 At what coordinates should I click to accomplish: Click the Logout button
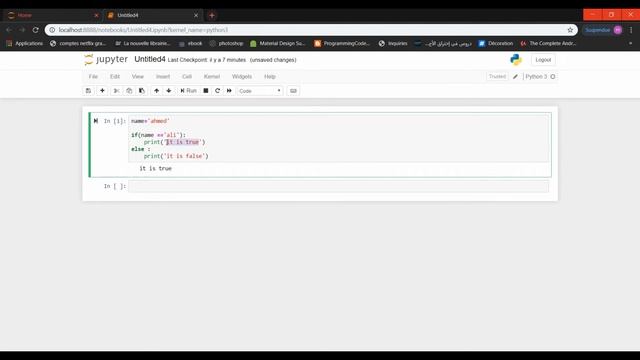[x=543, y=60]
